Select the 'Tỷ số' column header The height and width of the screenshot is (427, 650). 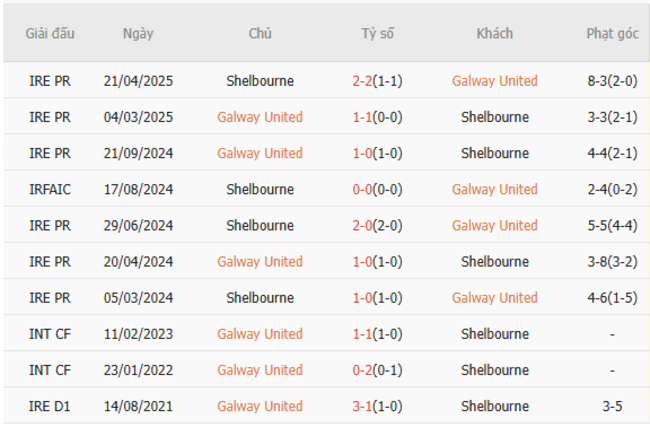[377, 33]
